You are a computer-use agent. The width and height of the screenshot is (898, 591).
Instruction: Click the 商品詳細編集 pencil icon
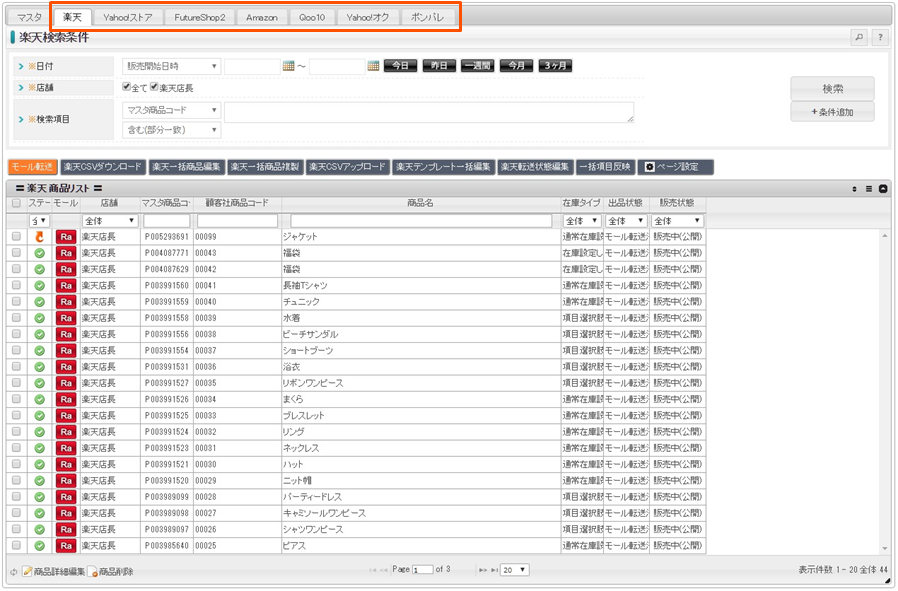point(27,571)
